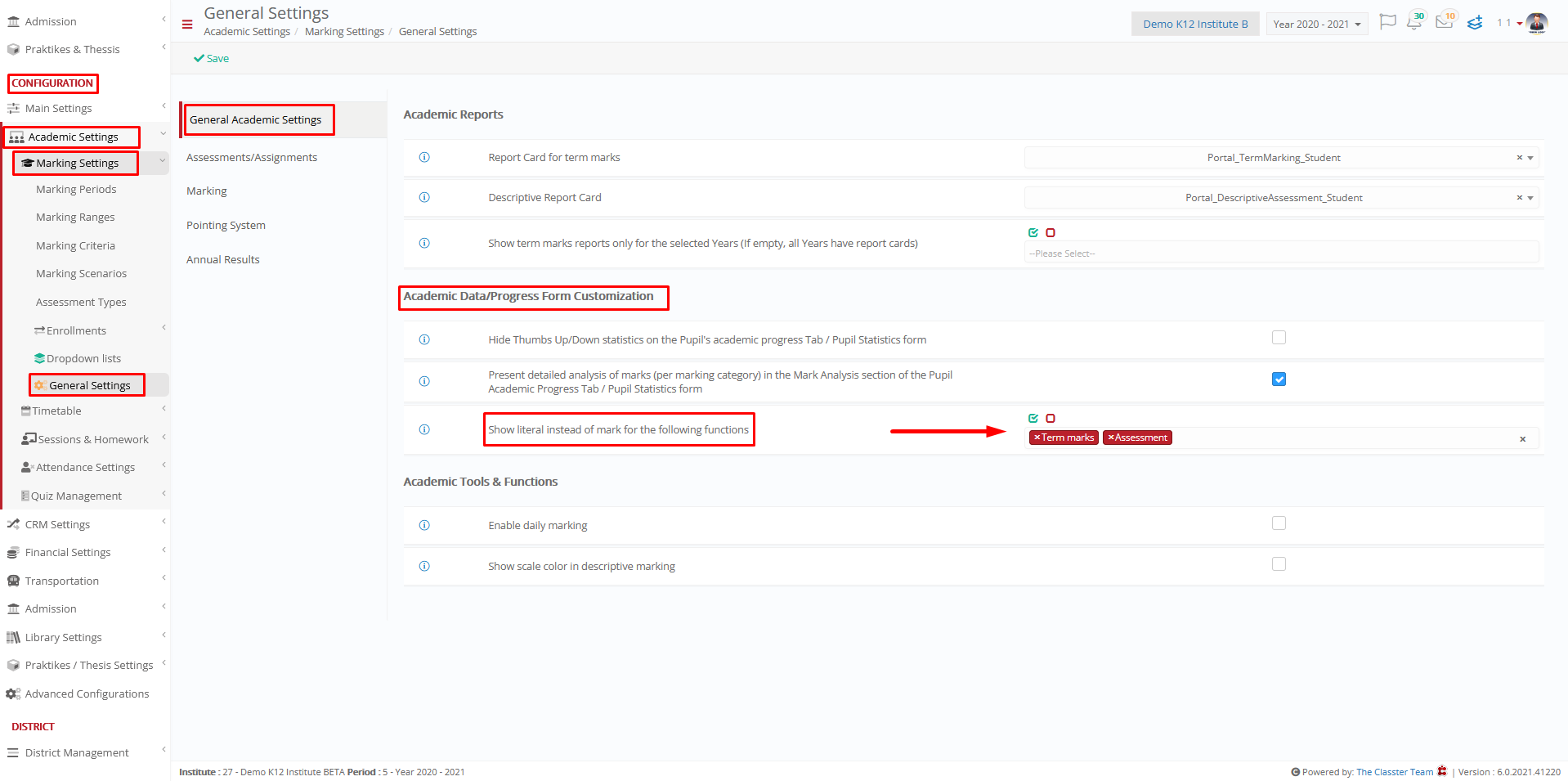Switch to Assessments/Assignments tab
The image size is (1568, 781).
[252, 157]
